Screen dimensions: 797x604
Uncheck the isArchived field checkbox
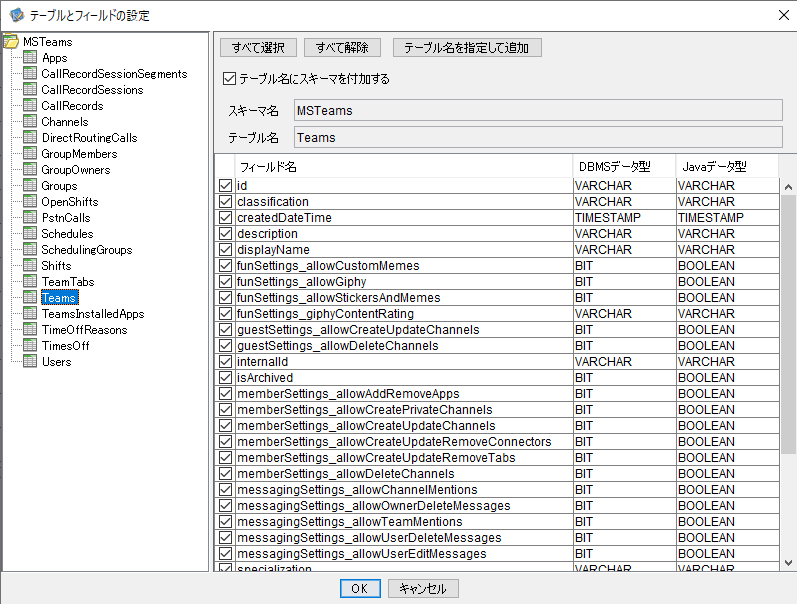click(x=225, y=378)
